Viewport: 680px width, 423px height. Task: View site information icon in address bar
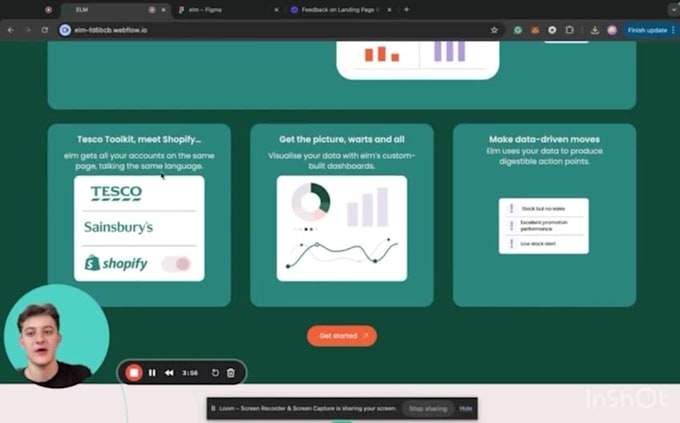(x=65, y=30)
